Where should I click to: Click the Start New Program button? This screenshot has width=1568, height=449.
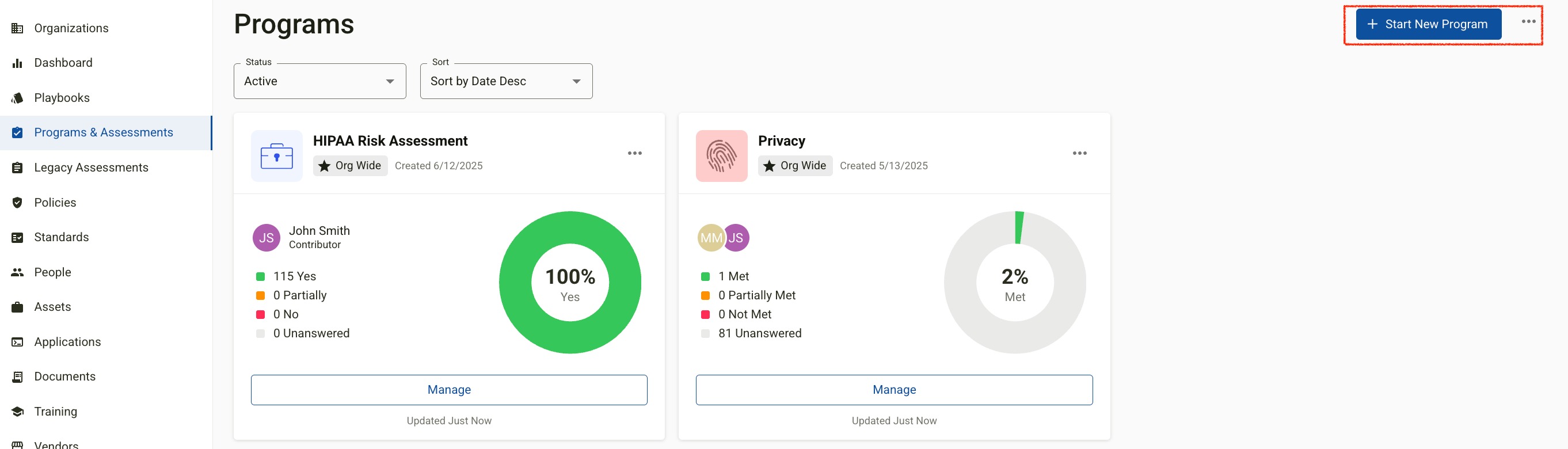tap(1428, 24)
